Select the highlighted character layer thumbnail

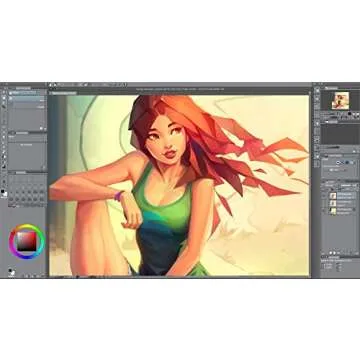(x=333, y=196)
